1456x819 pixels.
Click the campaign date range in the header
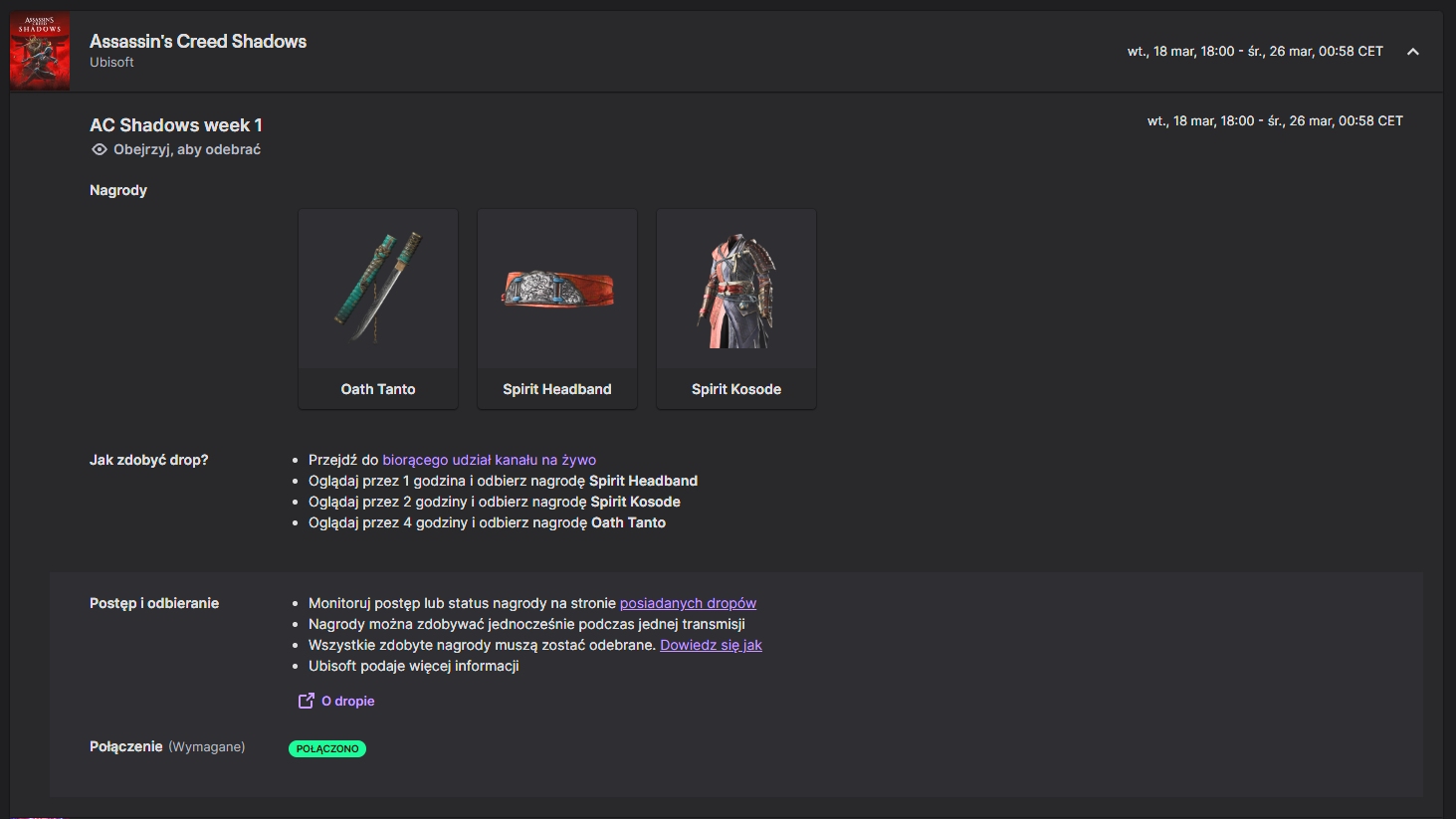pyautogui.click(x=1255, y=52)
